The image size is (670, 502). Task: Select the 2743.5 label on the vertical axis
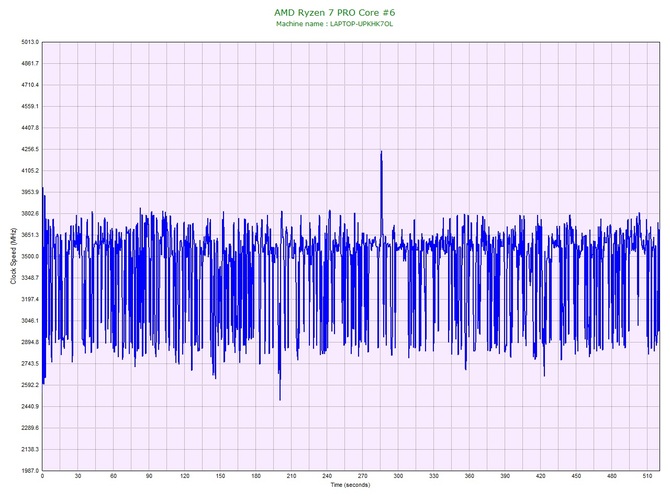click(27, 363)
